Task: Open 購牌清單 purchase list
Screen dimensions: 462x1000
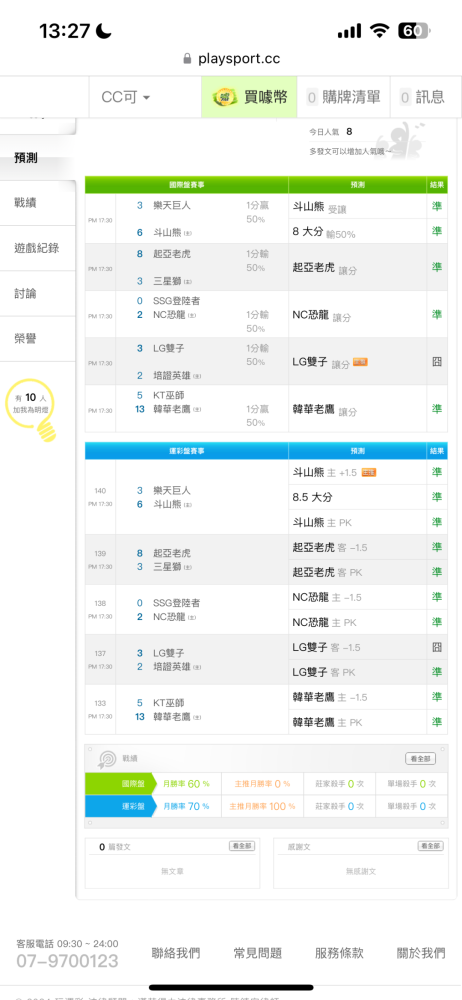Action: (343, 97)
